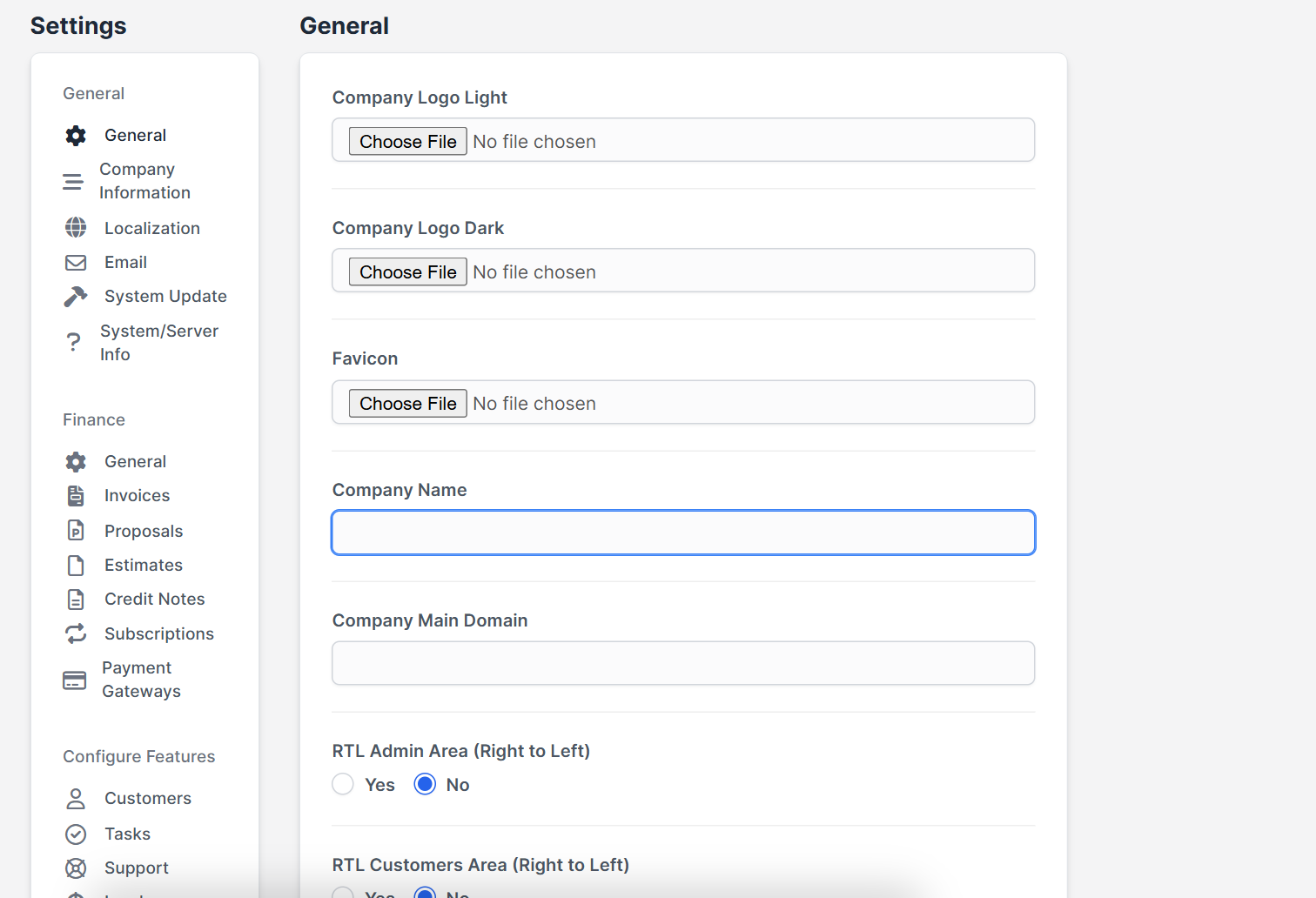
Task: Click the Company Main Domain field
Action: pos(683,663)
